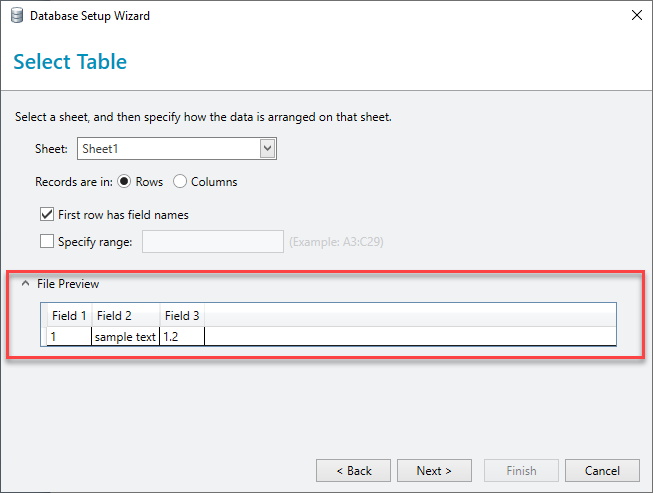
Task: Select the Field 1 column header
Action: [69, 316]
